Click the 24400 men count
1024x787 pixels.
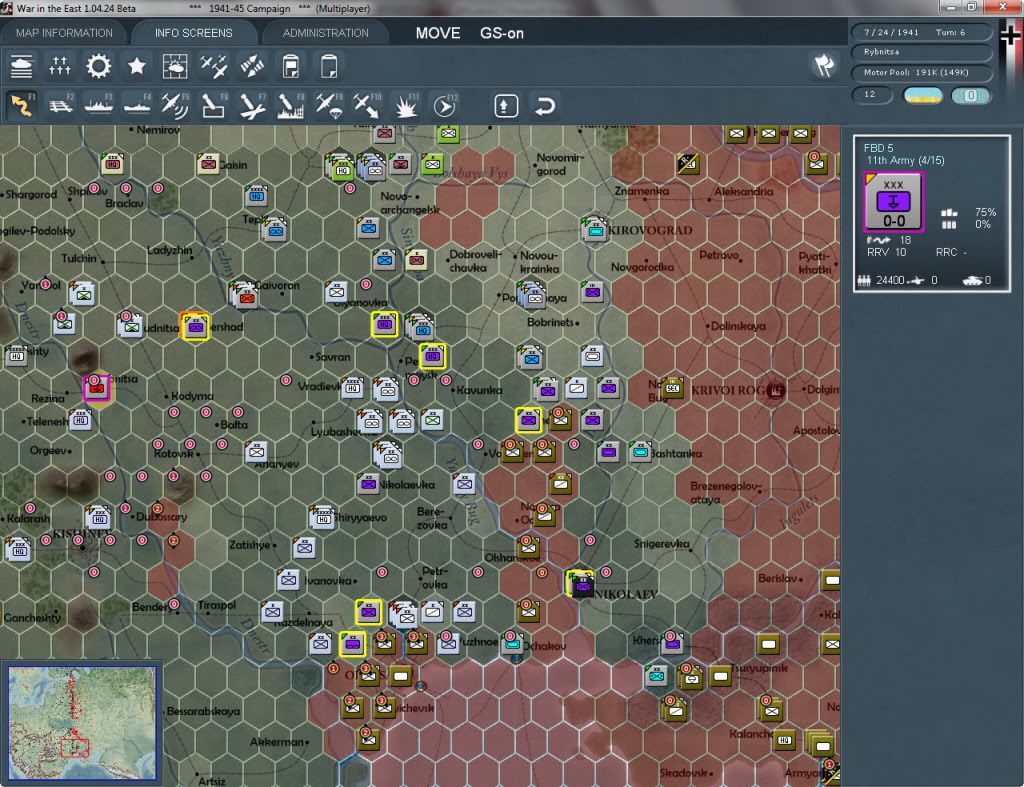[x=890, y=280]
